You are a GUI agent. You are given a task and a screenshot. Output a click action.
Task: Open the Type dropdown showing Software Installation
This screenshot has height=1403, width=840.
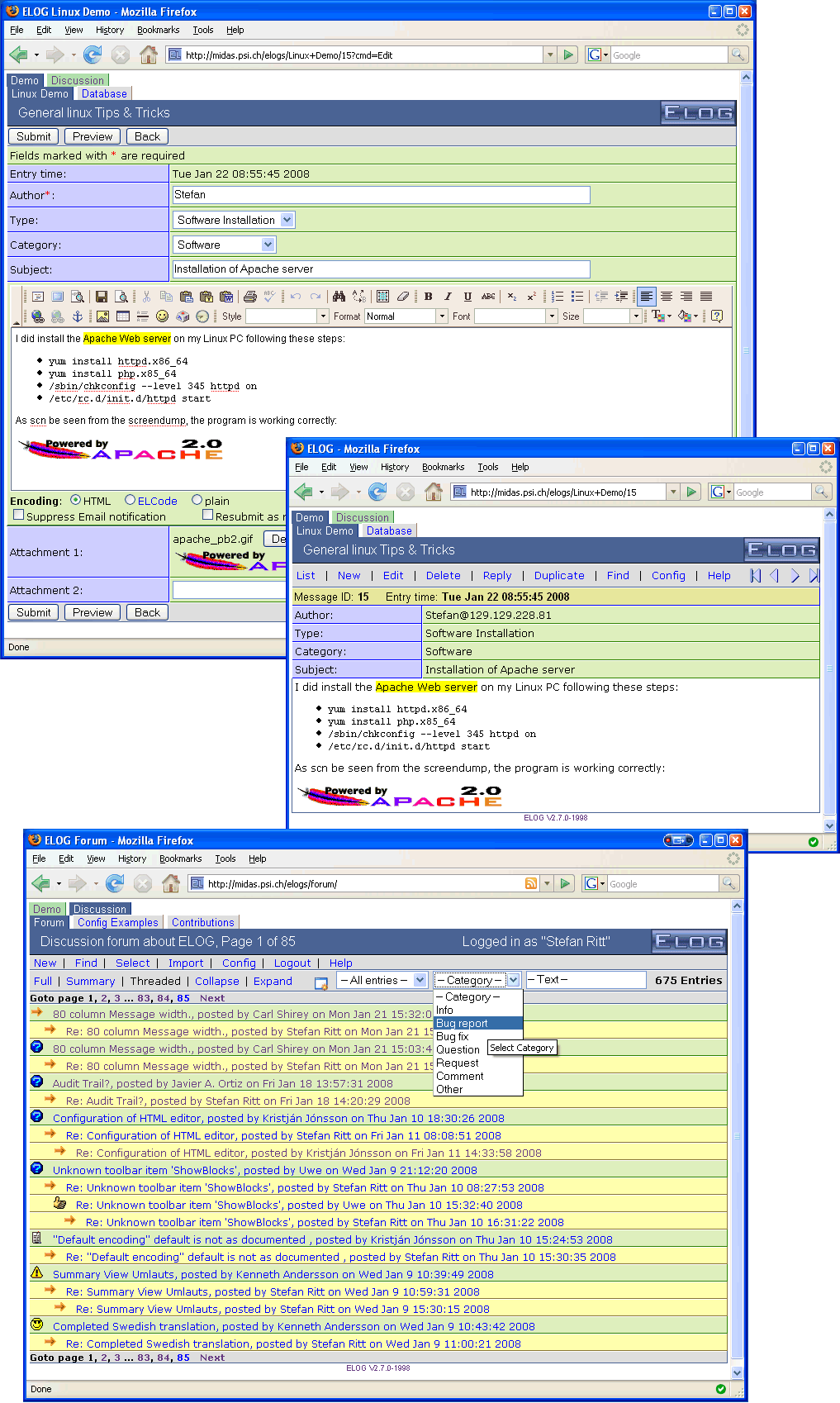tap(234, 221)
